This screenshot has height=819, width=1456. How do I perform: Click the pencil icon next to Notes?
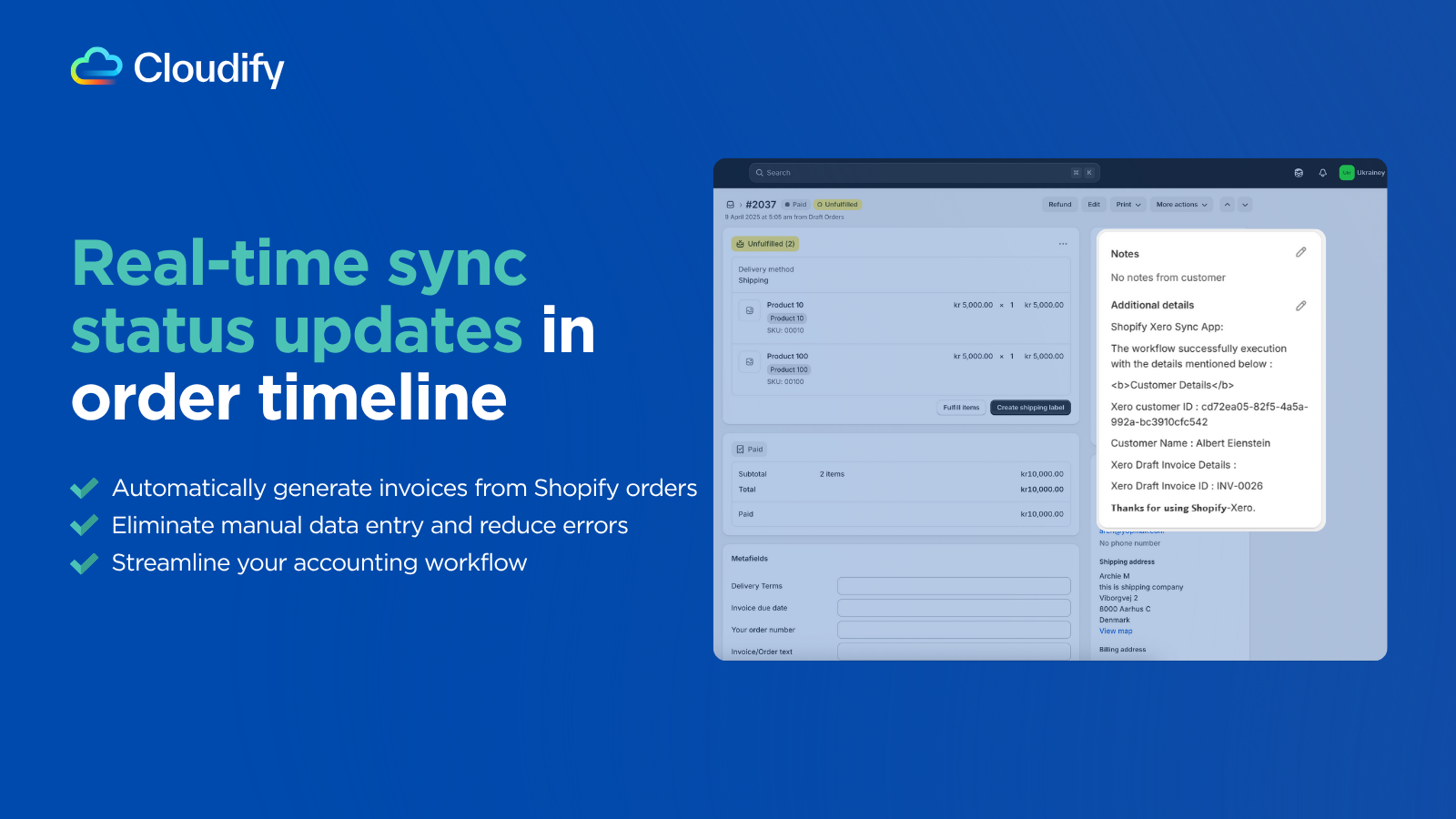(1301, 252)
